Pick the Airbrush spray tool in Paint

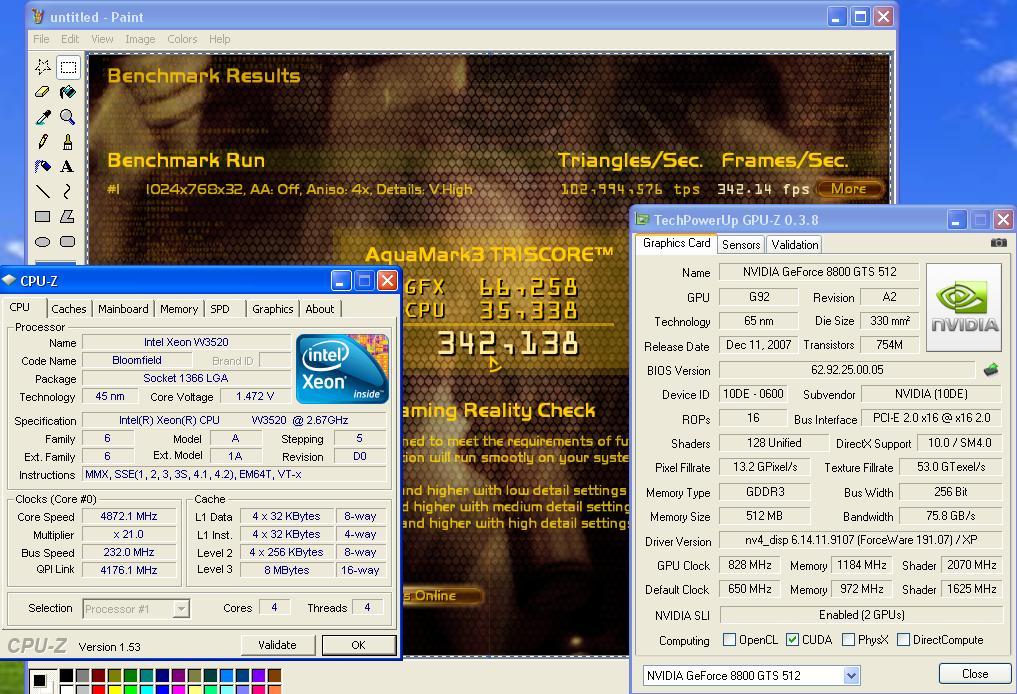(43, 167)
